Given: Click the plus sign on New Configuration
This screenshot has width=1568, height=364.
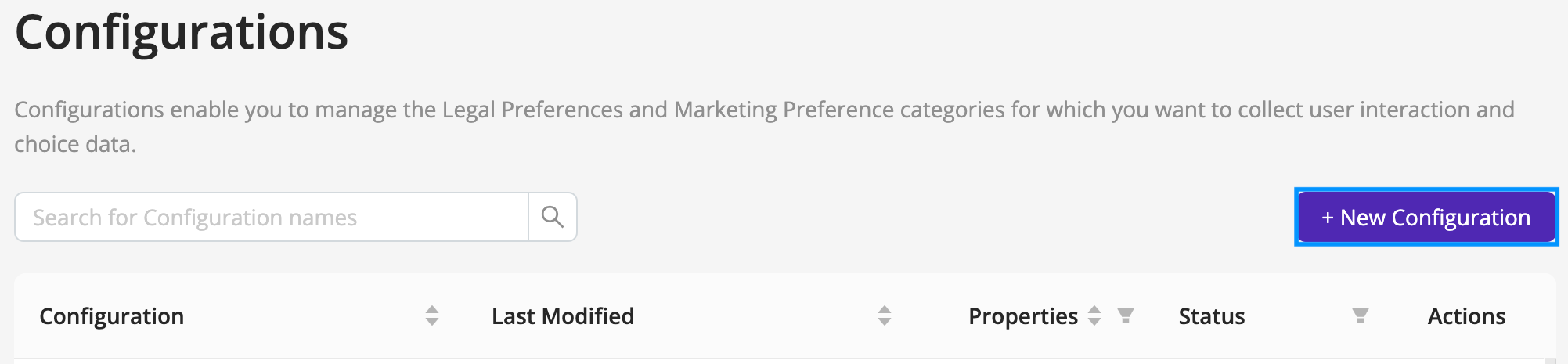Looking at the screenshot, I should (x=1328, y=218).
